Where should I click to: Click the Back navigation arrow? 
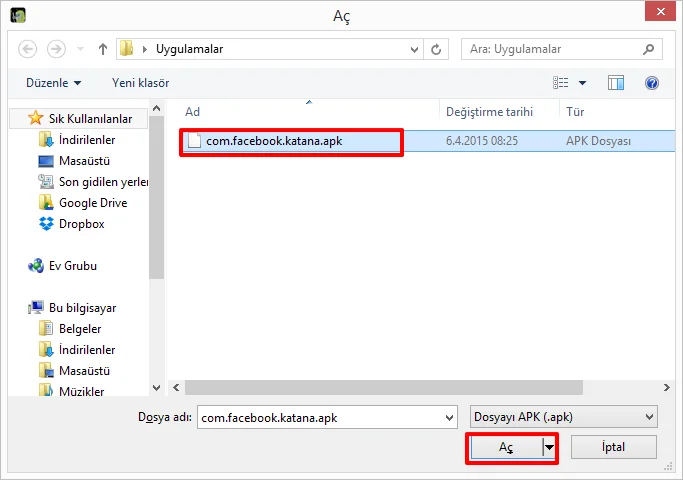click(27, 49)
